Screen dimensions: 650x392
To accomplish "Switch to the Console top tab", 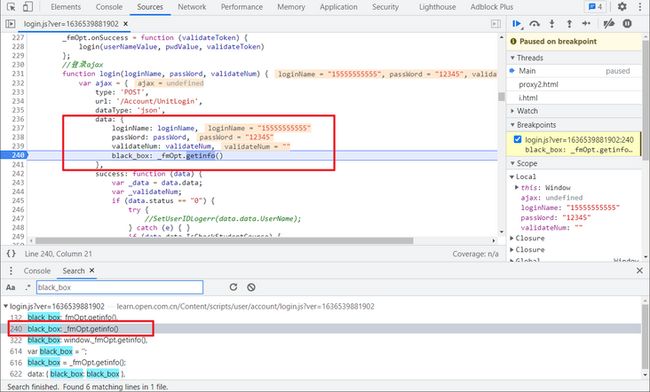I will 109,7.
